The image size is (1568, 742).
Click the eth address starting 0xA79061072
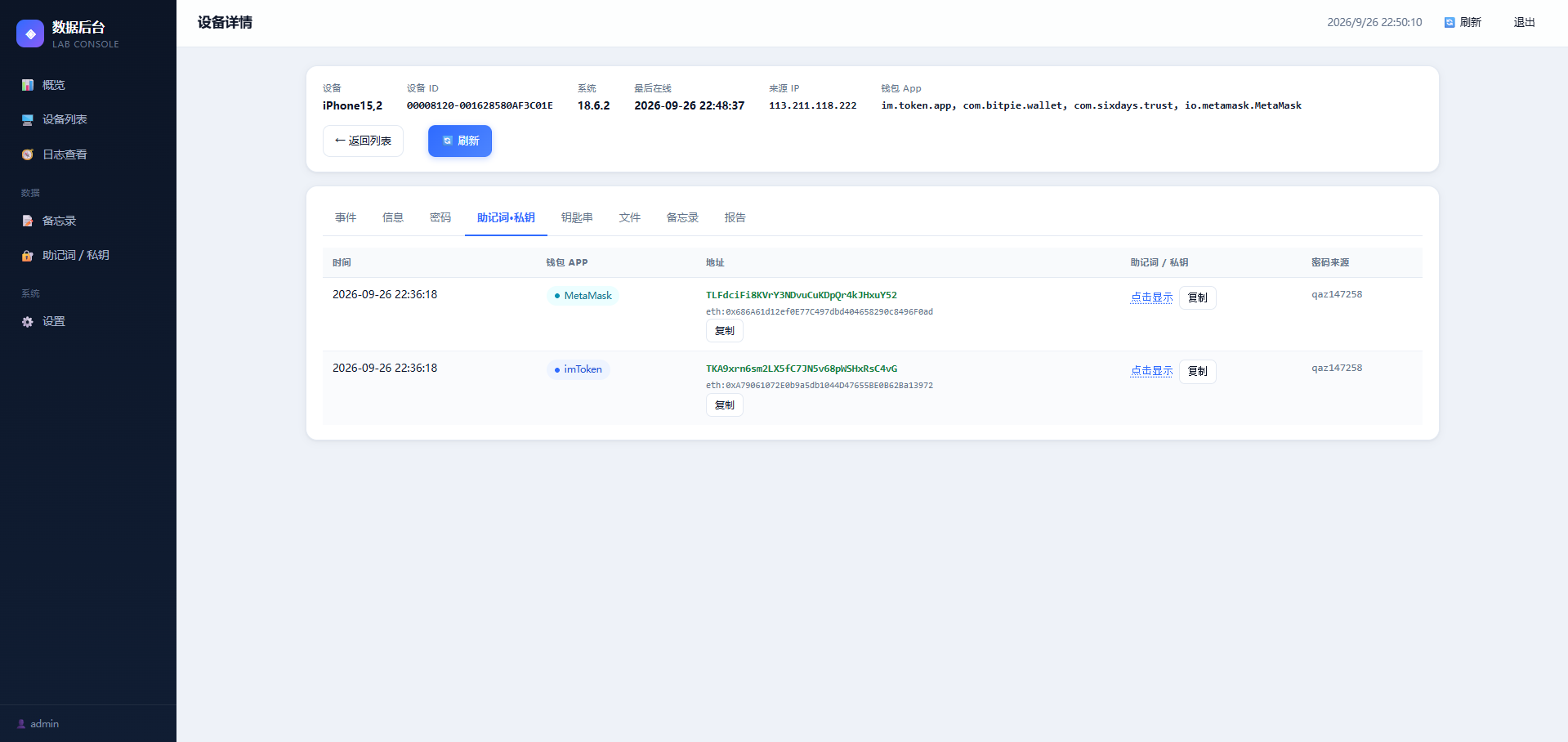point(820,385)
